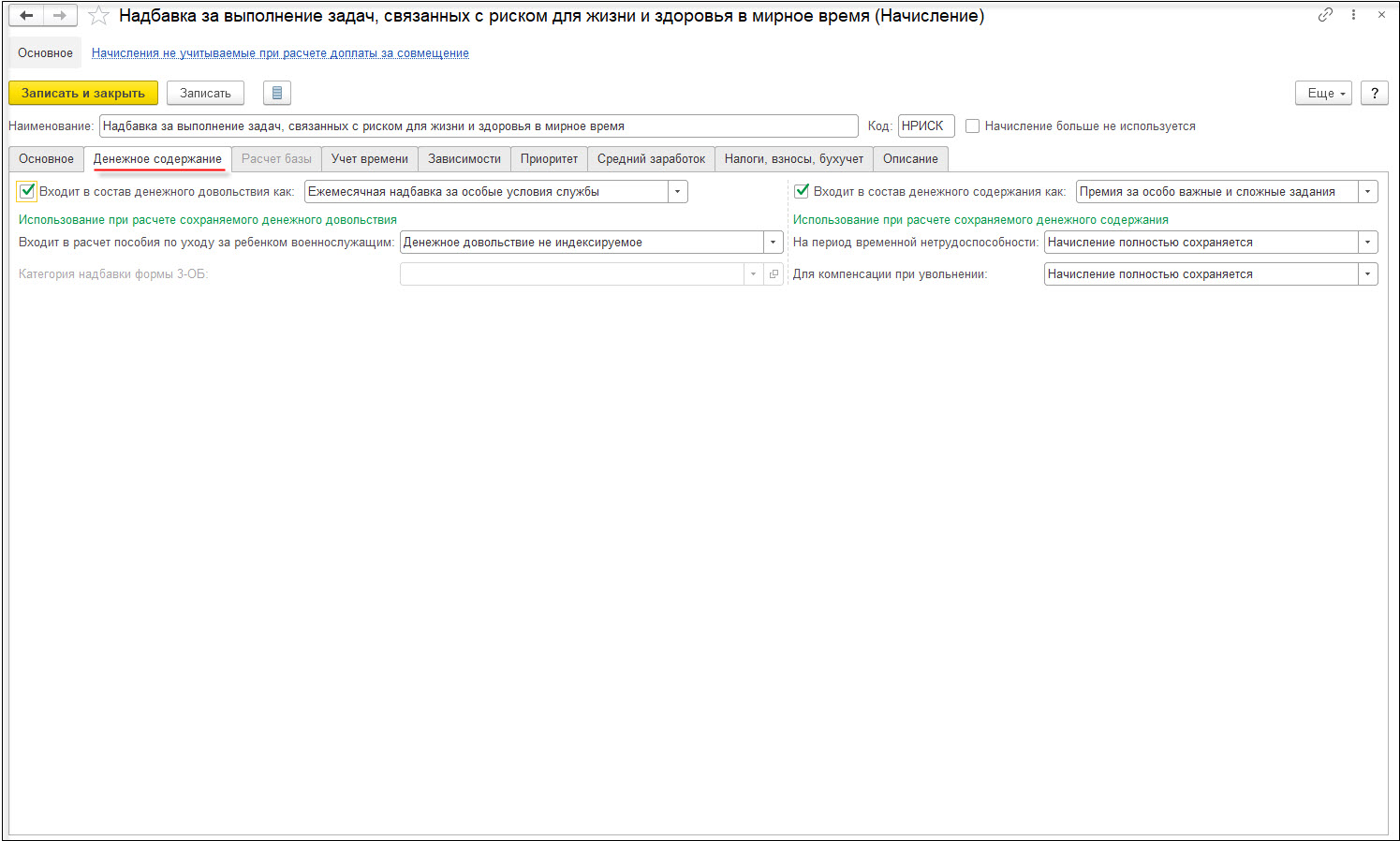1400x841 pixels.
Task: Open the 'Учет времени' tab
Action: tap(370, 159)
